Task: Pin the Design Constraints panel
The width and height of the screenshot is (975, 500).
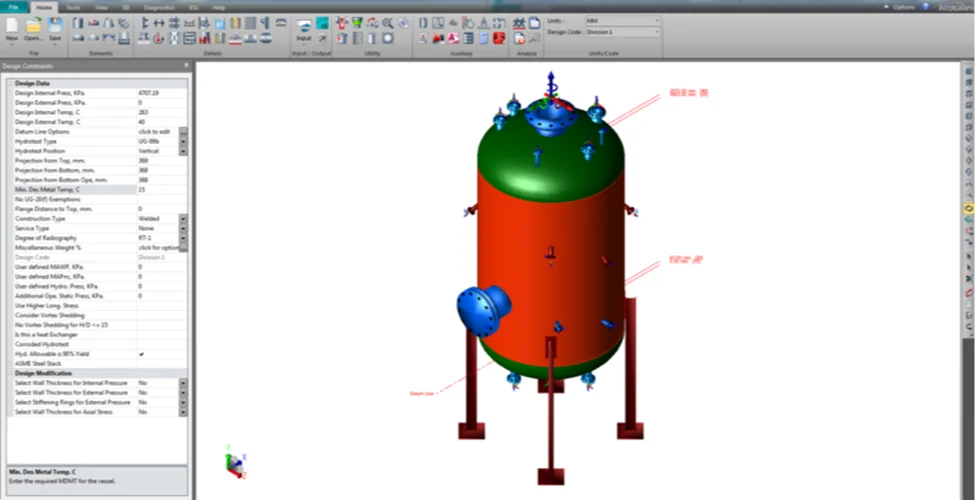Action: [x=186, y=66]
